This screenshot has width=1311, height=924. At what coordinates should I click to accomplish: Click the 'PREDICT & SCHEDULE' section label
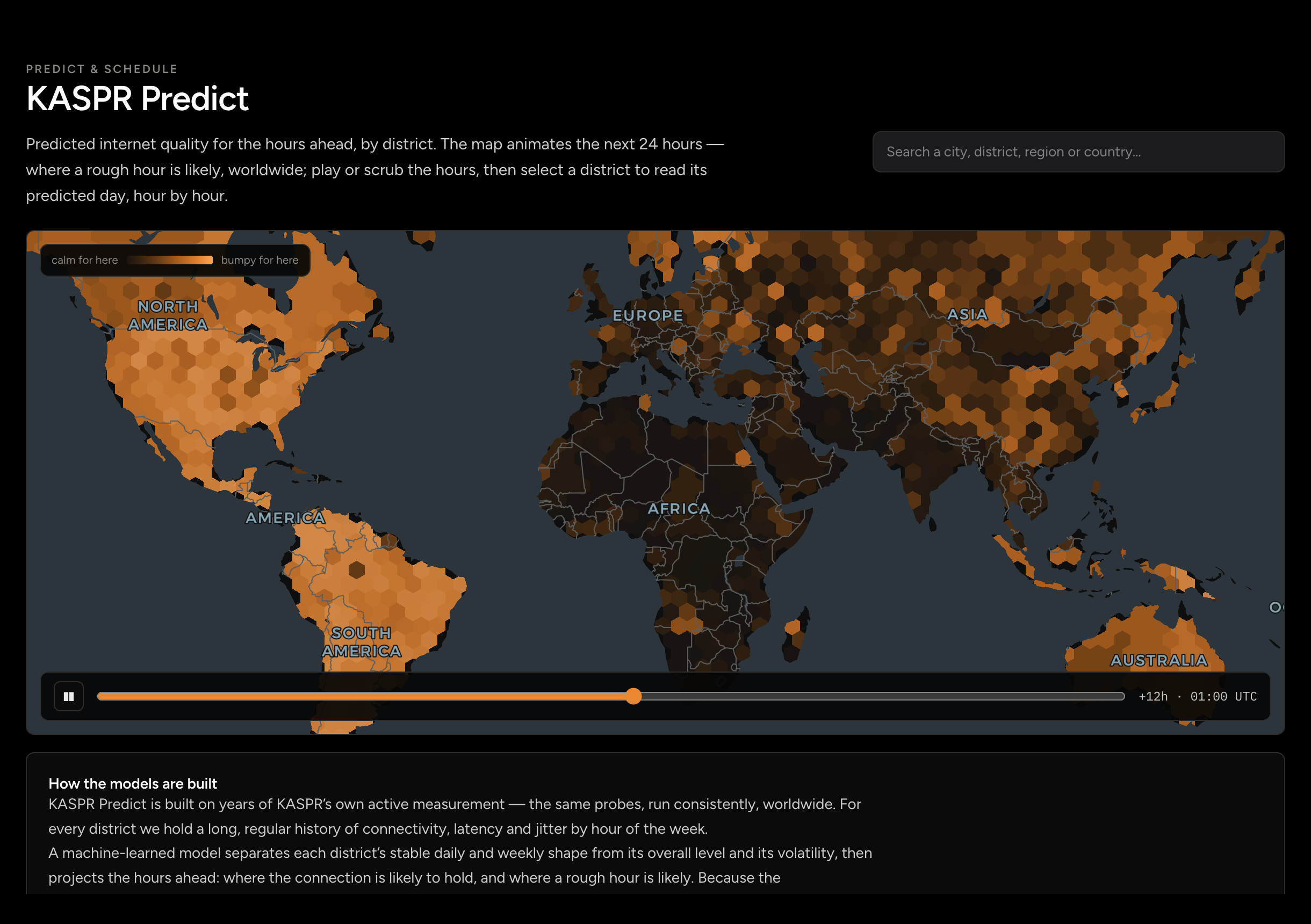coord(102,69)
